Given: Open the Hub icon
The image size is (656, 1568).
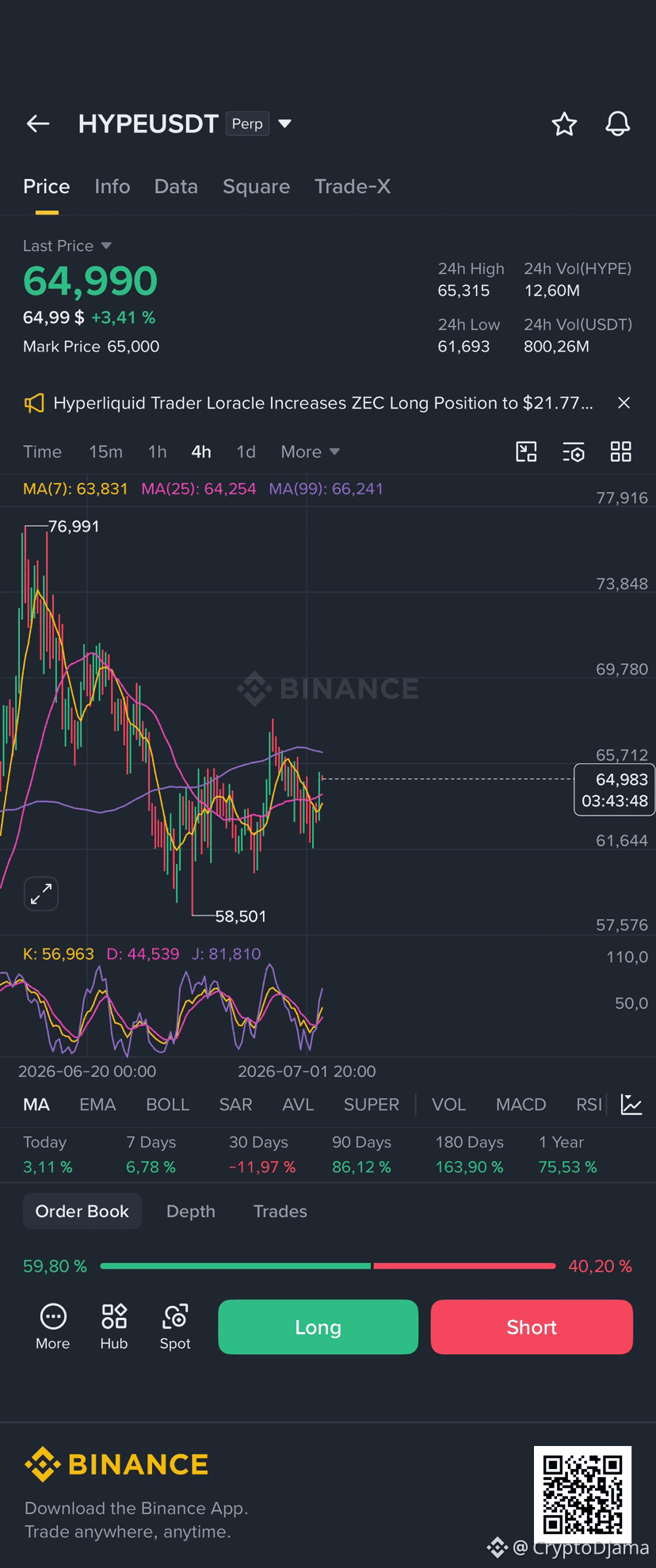Looking at the screenshot, I should 114,1326.
